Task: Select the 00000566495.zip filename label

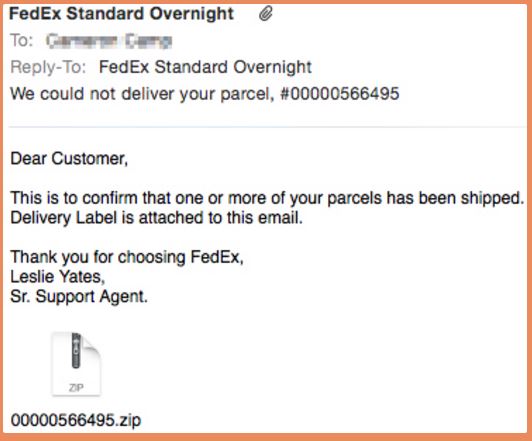Action: coord(76,420)
